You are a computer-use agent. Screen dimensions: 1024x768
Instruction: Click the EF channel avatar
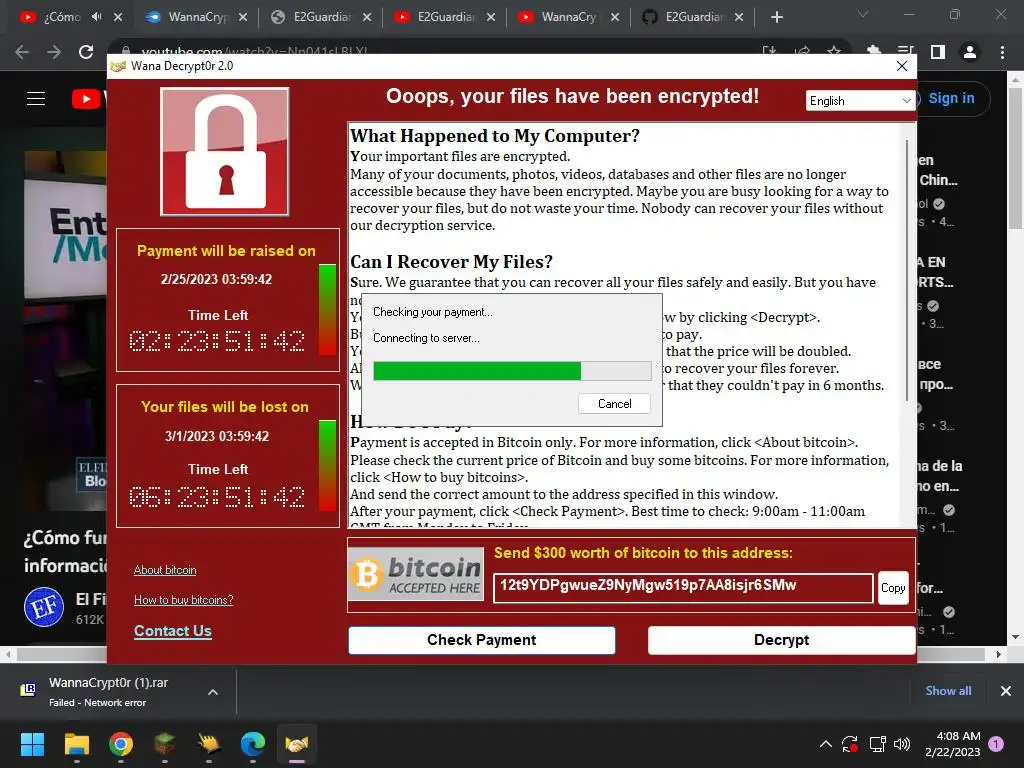[x=44, y=607]
